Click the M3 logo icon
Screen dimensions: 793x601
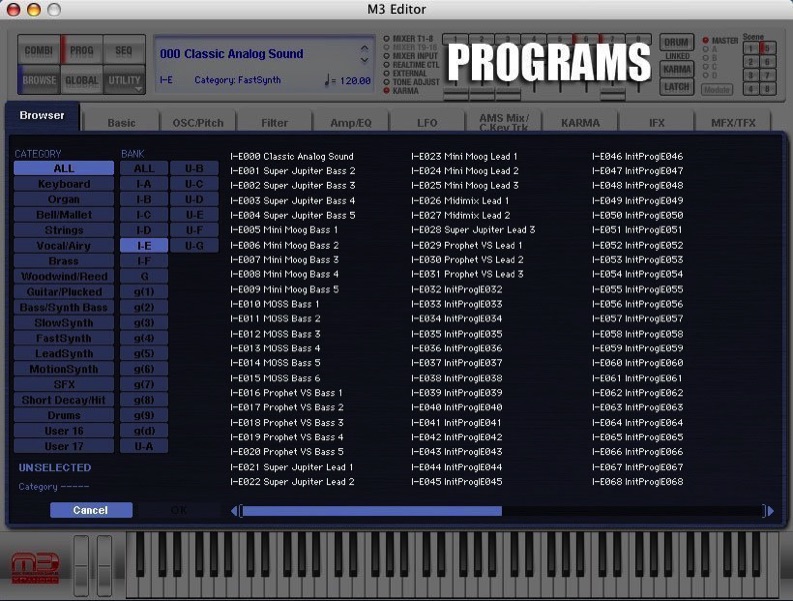pyautogui.click(x=35, y=568)
